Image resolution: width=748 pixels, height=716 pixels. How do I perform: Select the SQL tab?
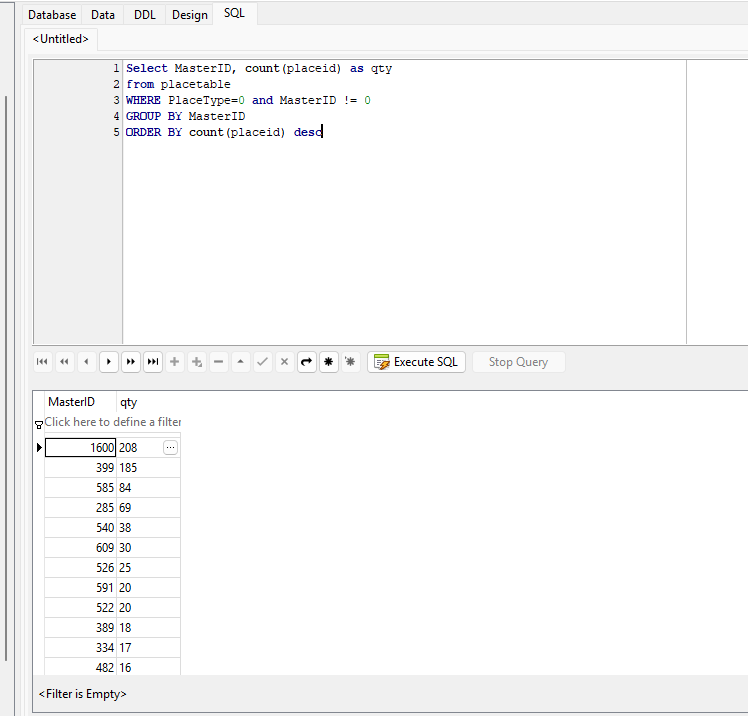[x=234, y=13]
